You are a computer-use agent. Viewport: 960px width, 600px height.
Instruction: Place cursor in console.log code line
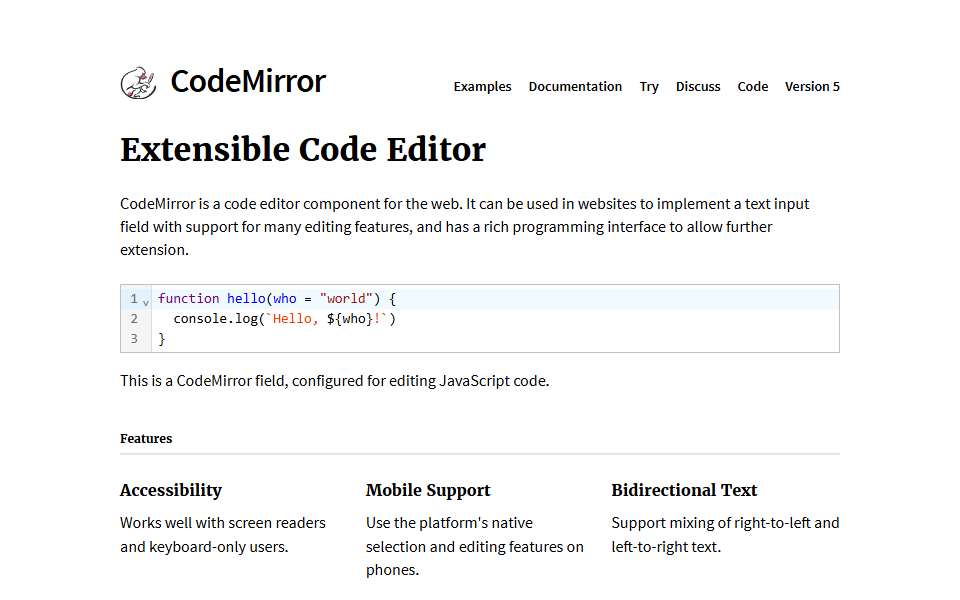495,318
